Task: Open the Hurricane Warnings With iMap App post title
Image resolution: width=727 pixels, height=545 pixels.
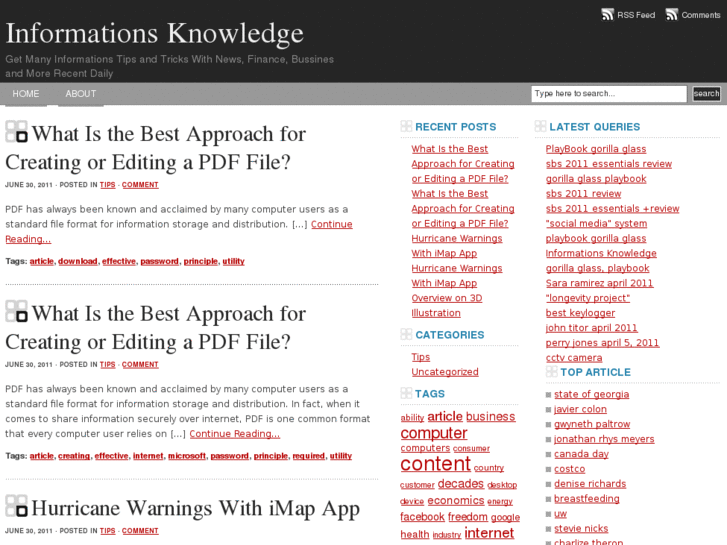Action: pyautogui.click(x=195, y=508)
